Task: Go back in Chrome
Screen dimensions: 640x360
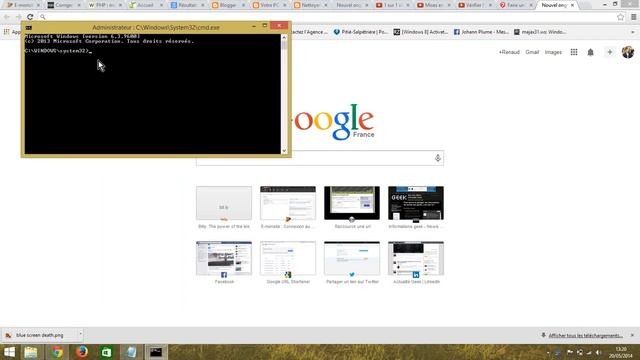Action: click(7, 17)
